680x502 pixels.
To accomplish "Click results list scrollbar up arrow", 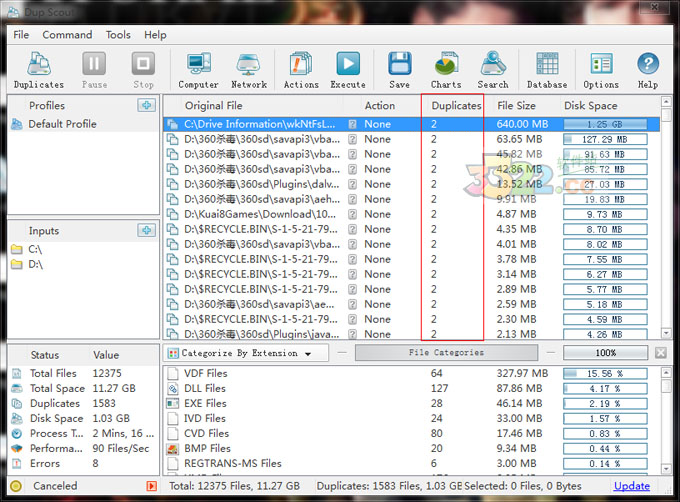I will tap(666, 102).
